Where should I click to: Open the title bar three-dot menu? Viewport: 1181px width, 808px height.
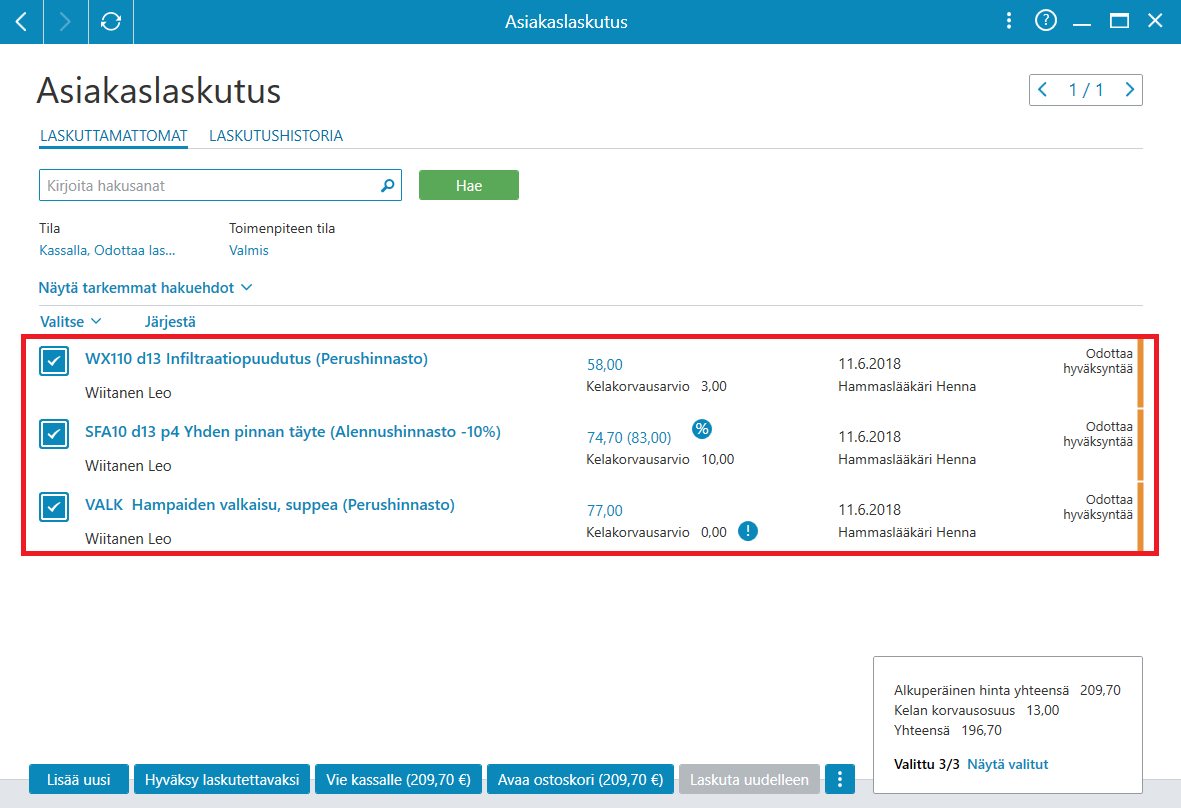click(1009, 20)
